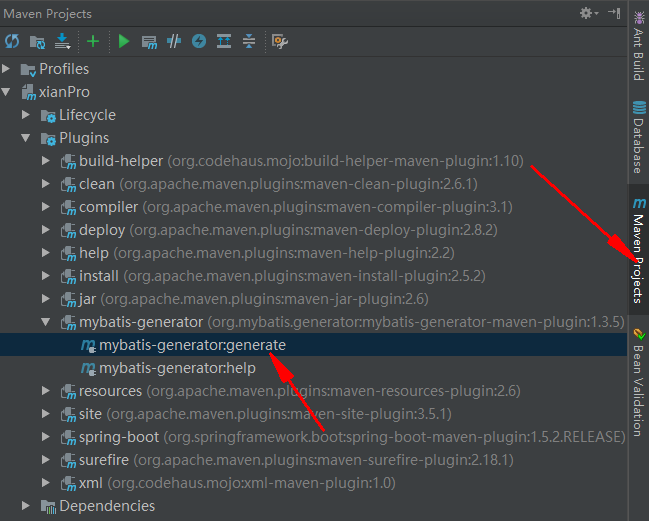Expand the resources plugin node
Viewport: 649px width, 521px height.
[46, 391]
